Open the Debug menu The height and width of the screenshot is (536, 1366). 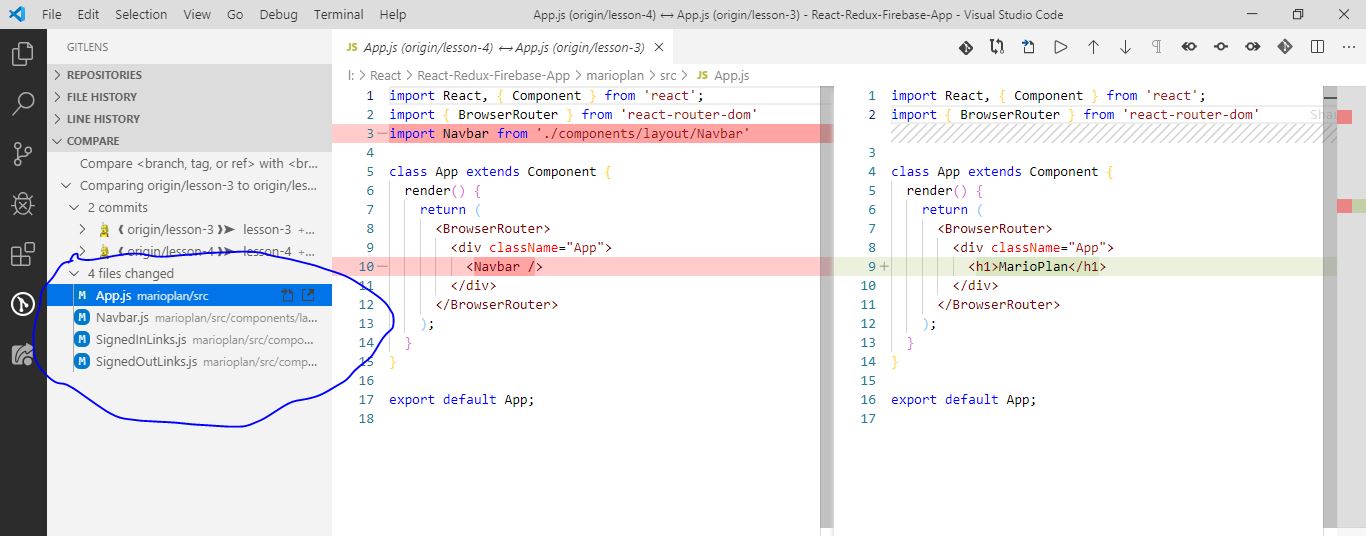(278, 14)
